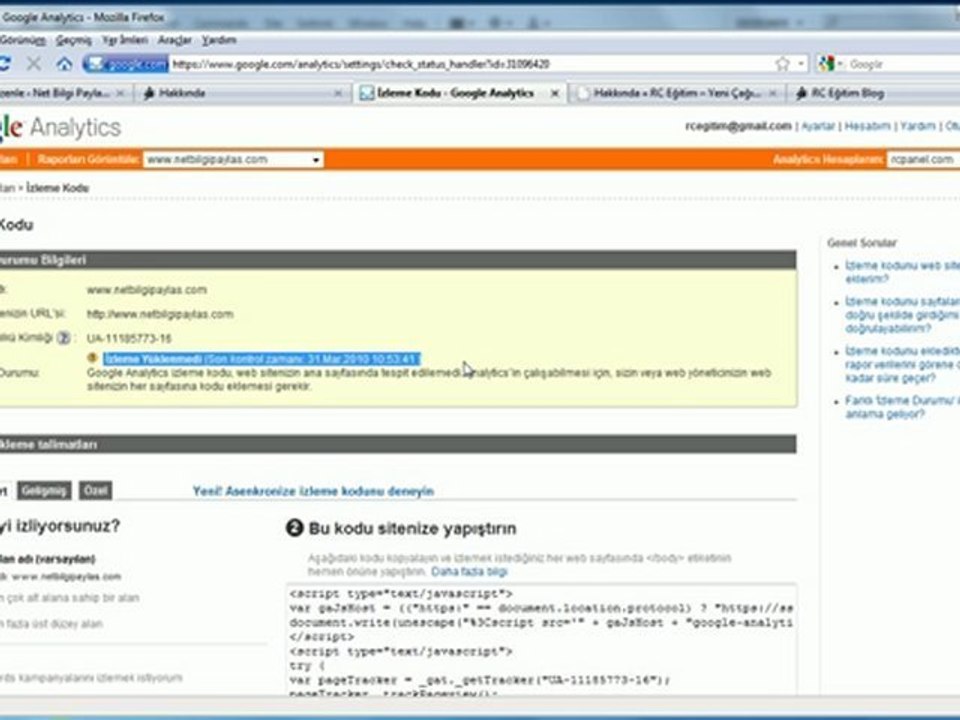Click Yeni! Asenkronize izleme kodunu deneyin link
This screenshot has width=960, height=720.
tap(313, 491)
